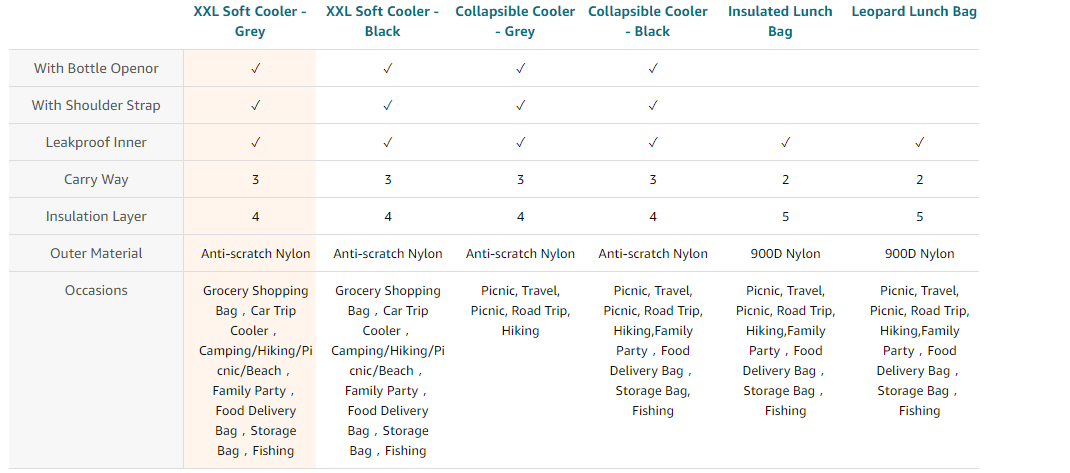1070x473 pixels.
Task: Open the Insulated Lunch Bag product link
Action: tap(780, 21)
